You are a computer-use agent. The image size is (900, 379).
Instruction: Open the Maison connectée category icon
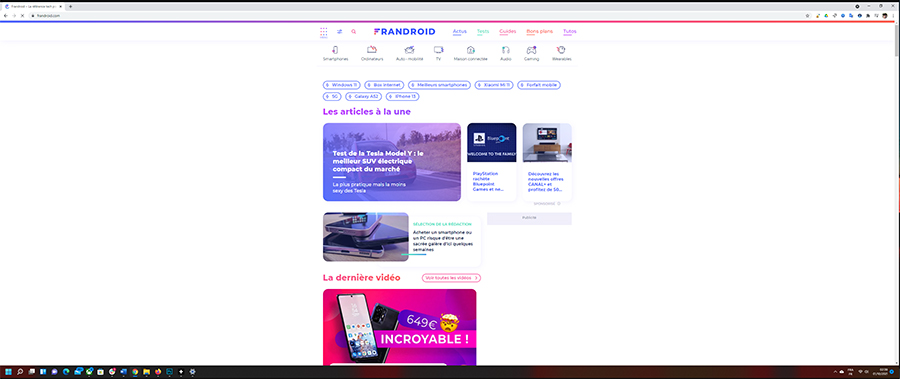coord(471,50)
